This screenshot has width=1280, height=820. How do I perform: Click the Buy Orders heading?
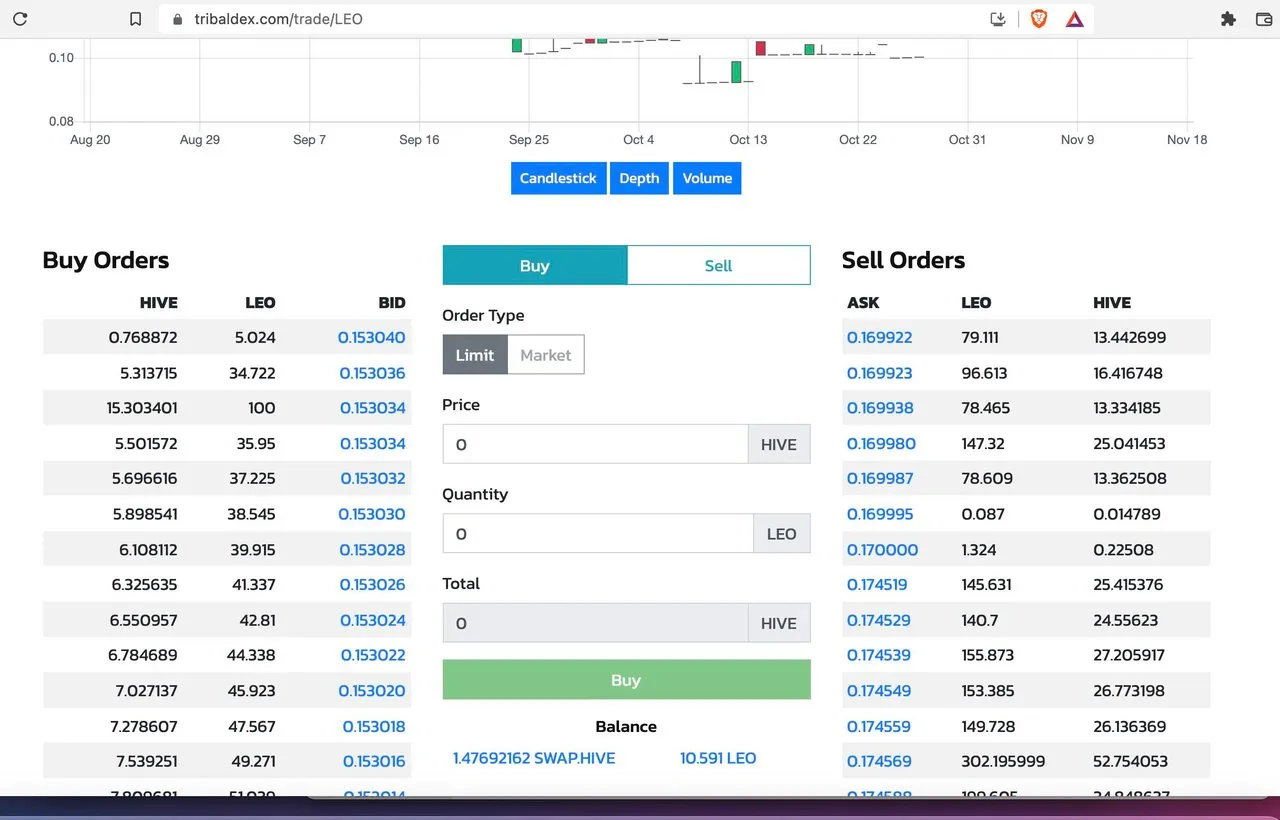click(106, 260)
